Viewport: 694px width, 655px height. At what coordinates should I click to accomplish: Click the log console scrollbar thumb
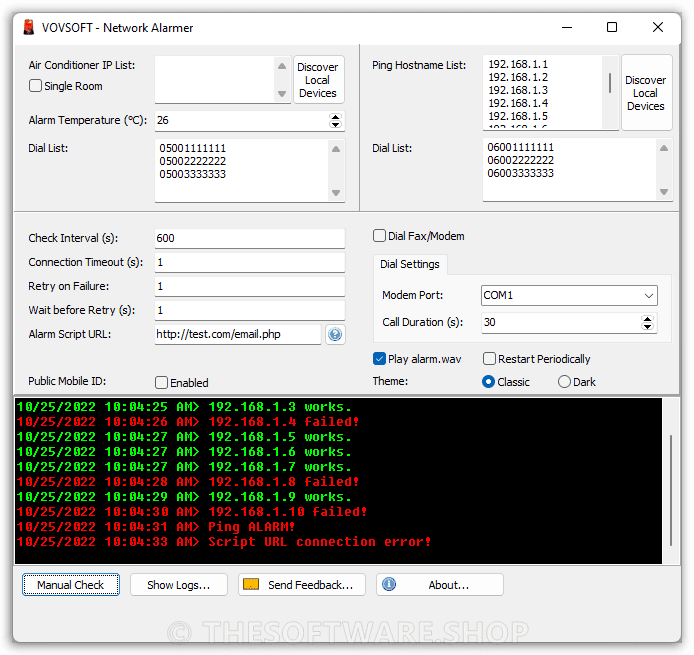click(x=671, y=490)
